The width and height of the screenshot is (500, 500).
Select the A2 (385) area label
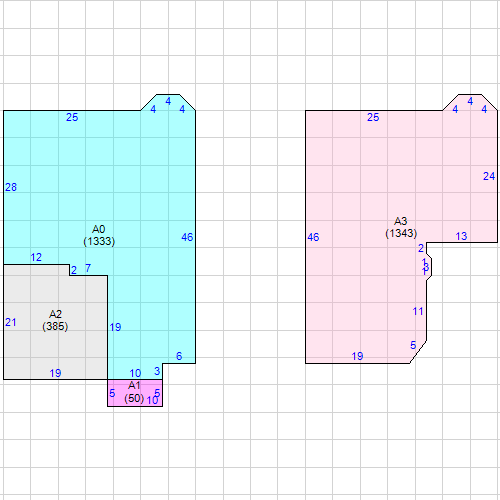tap(55, 320)
